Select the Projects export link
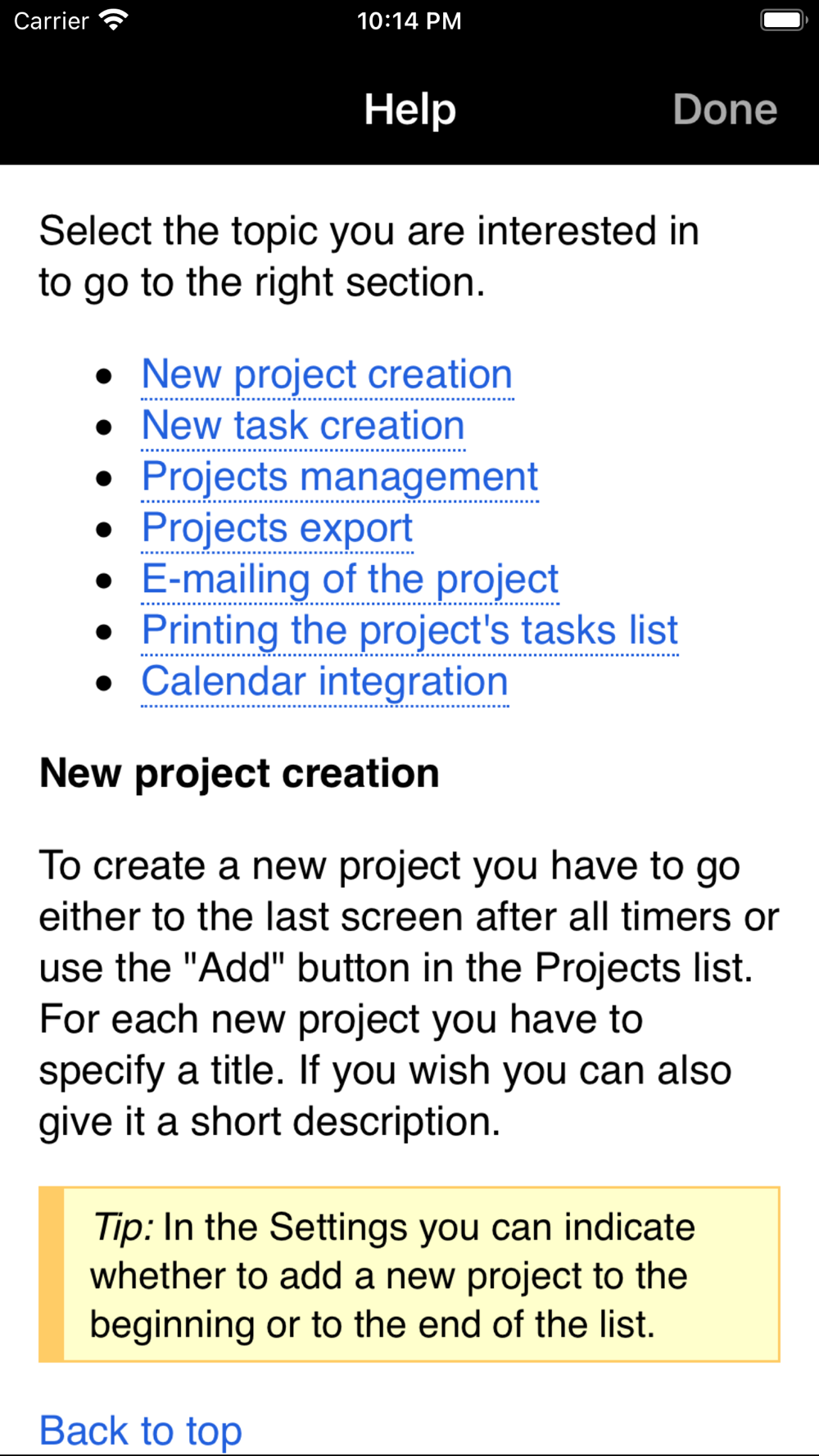 277,528
